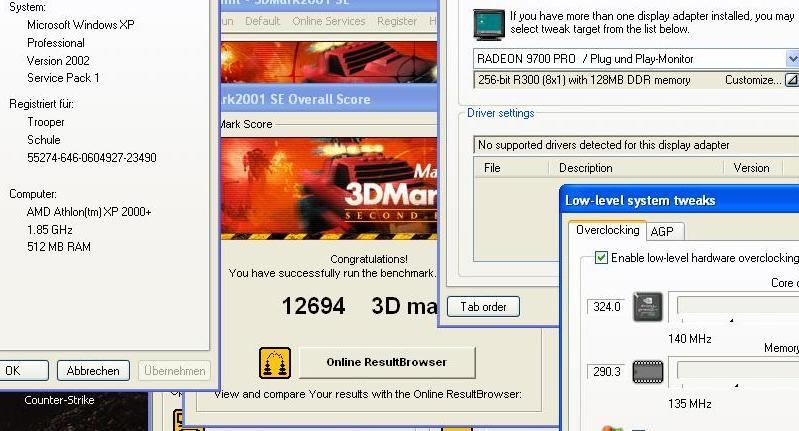The width and height of the screenshot is (799, 431).
Task: Click the 'No supported drivers detected' text
Action: tap(603, 145)
